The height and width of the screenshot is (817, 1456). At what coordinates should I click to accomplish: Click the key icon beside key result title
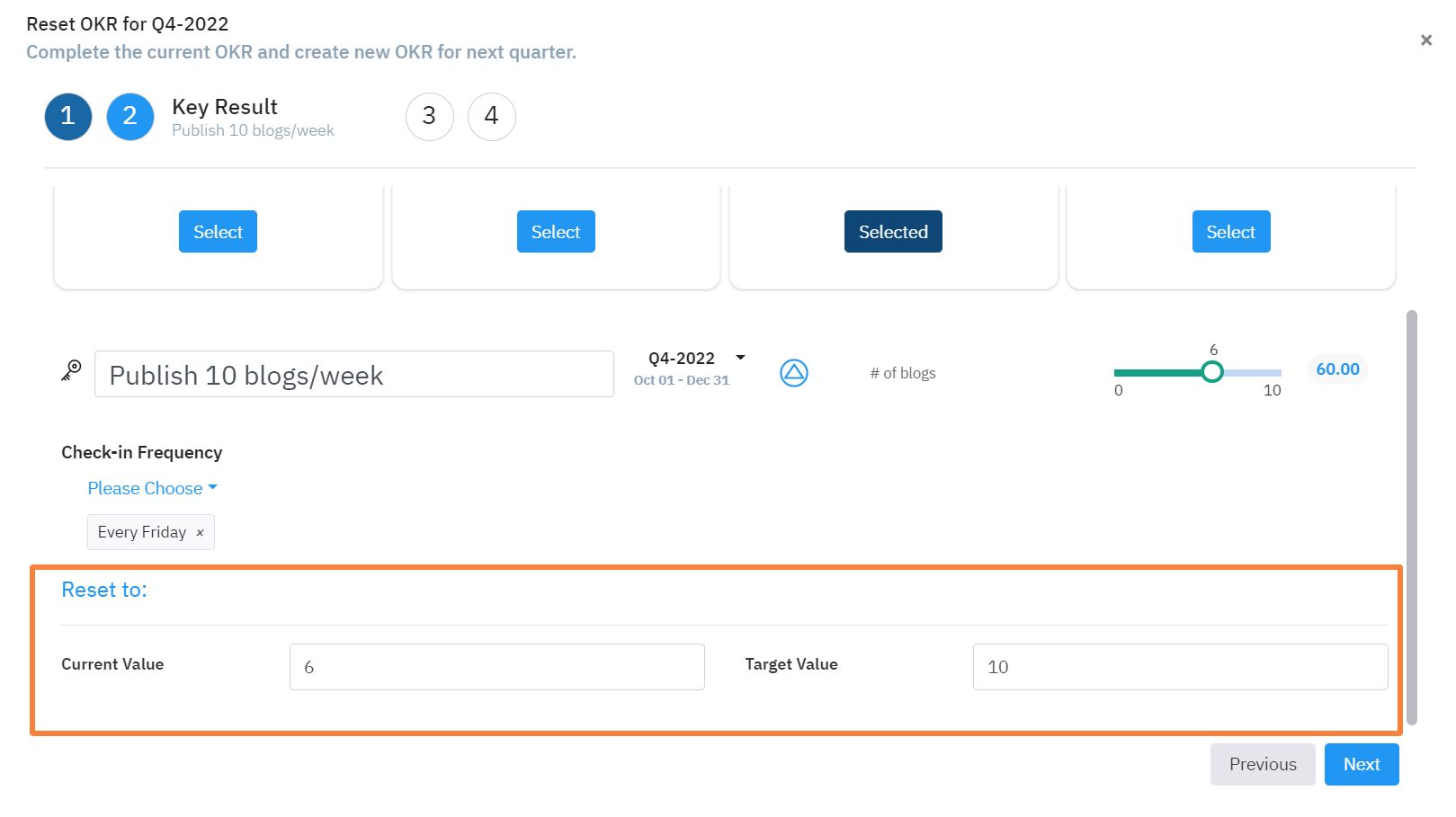click(71, 370)
